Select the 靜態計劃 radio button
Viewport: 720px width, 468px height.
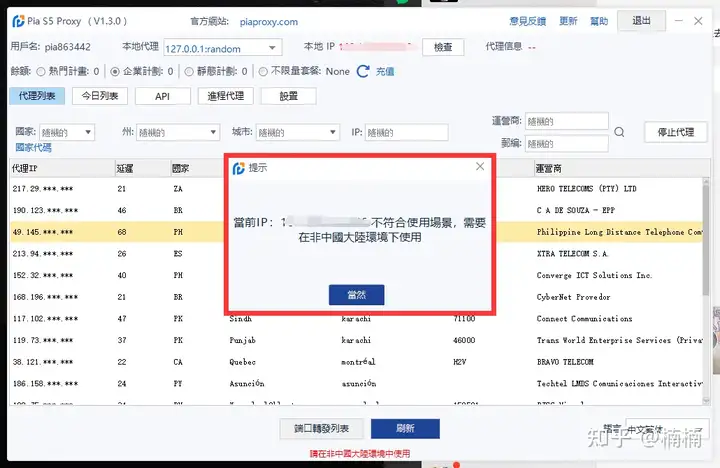click(189, 72)
